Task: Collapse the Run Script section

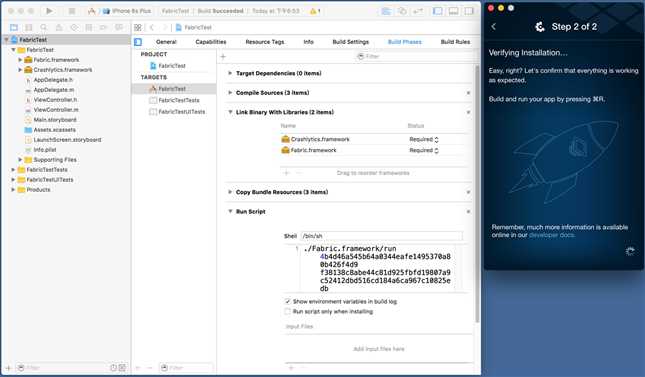Action: tap(230, 212)
